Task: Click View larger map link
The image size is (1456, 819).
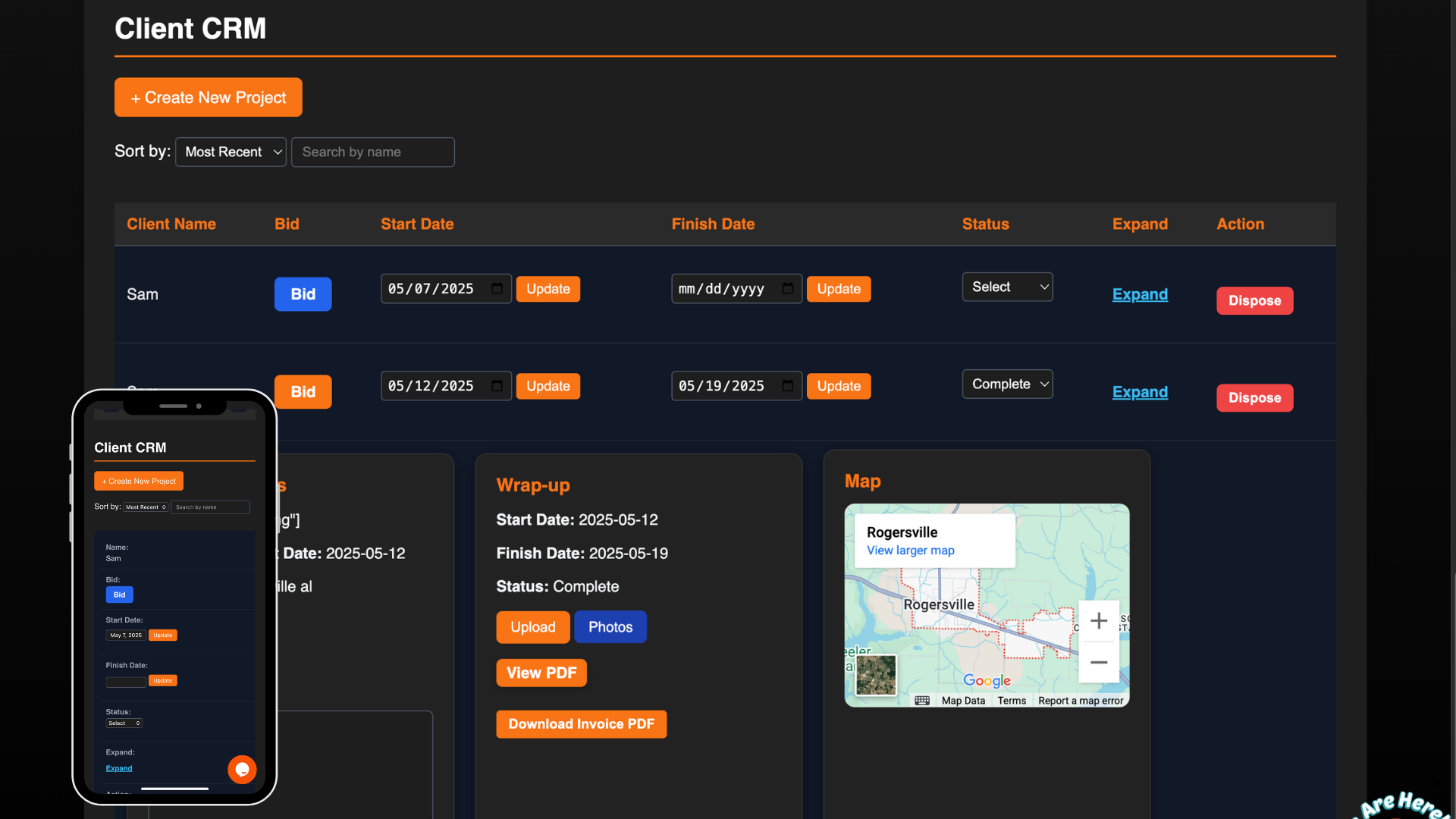Action: click(x=910, y=551)
